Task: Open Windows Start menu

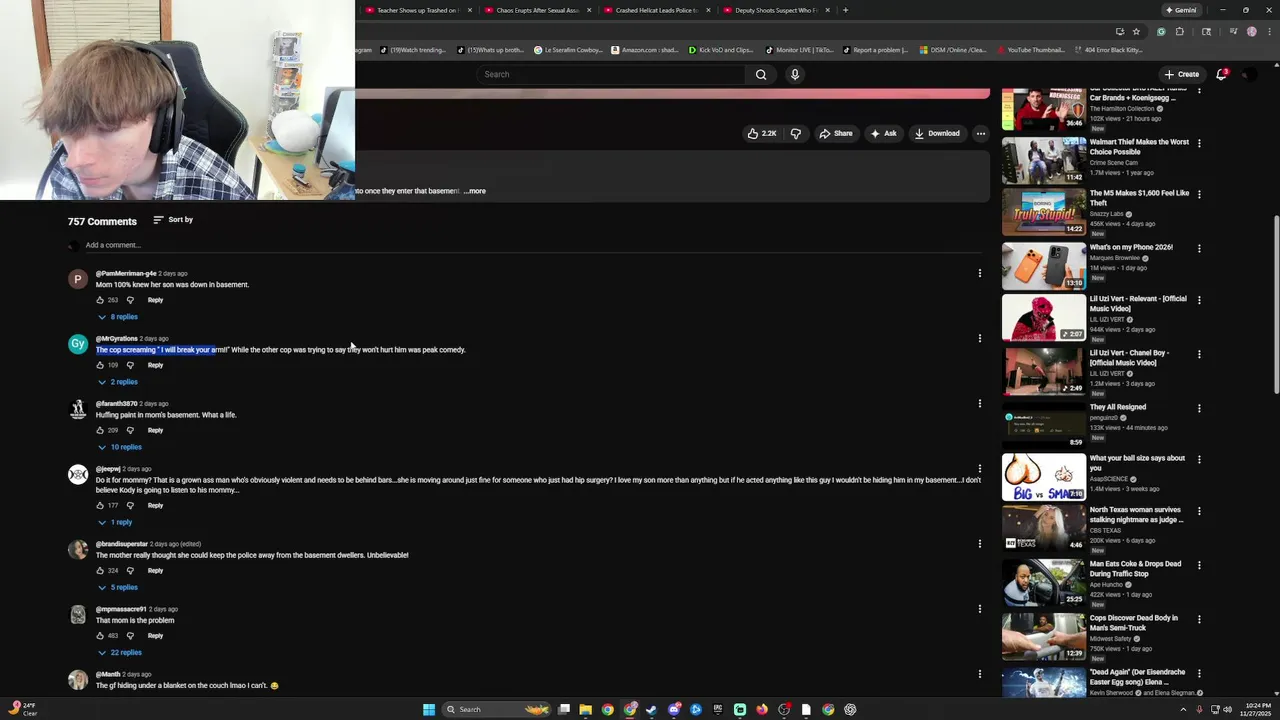Action: 429,709
